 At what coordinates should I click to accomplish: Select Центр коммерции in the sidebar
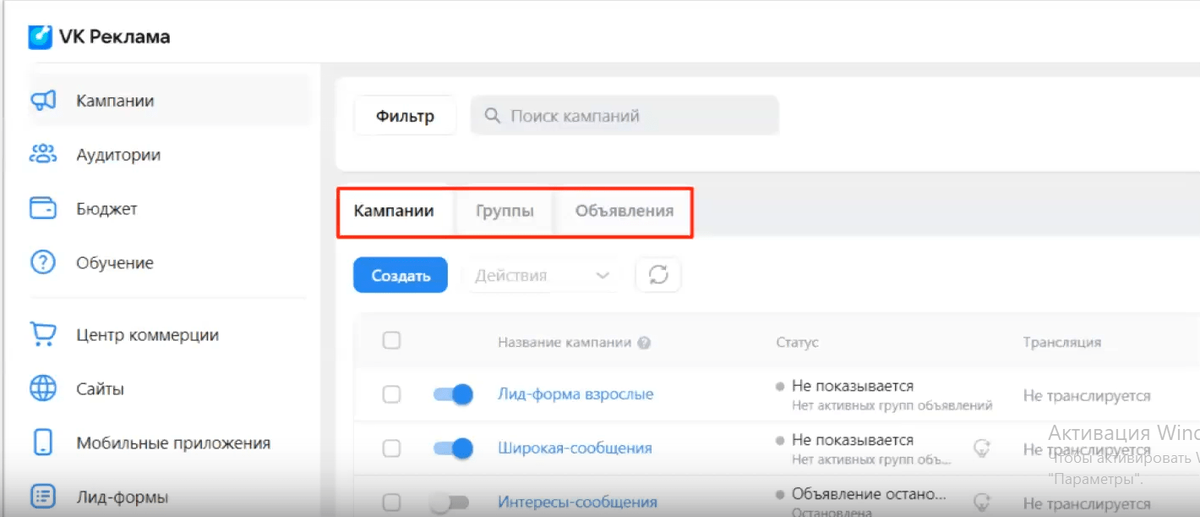[147, 335]
